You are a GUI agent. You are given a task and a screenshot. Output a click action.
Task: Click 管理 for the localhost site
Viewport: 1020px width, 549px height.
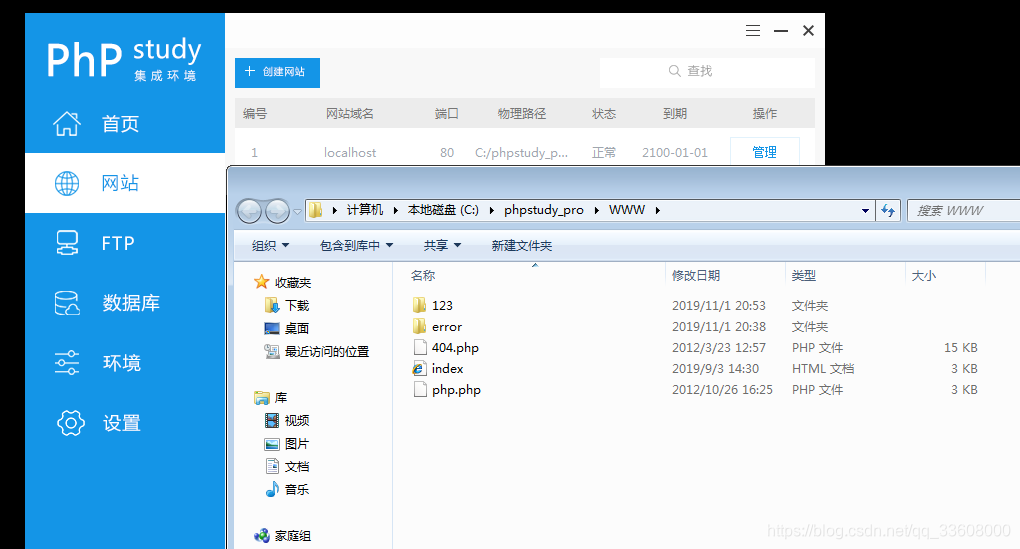tap(764, 152)
